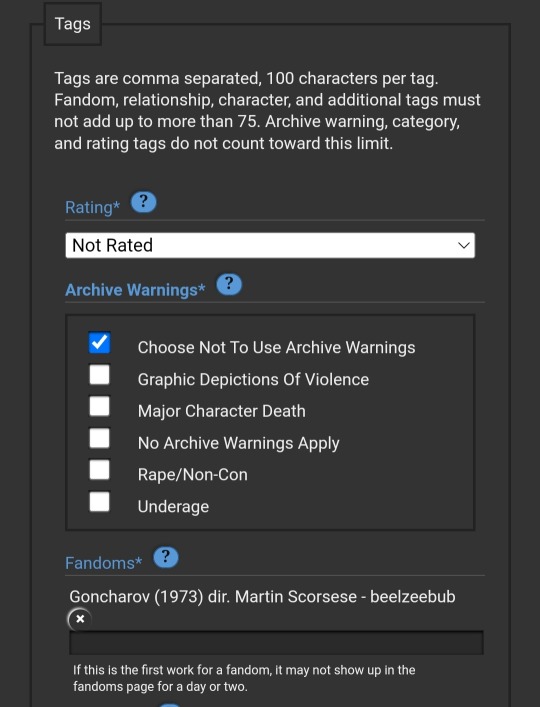Click the Rating label link
Screen dimensions: 540x707
click(92, 207)
